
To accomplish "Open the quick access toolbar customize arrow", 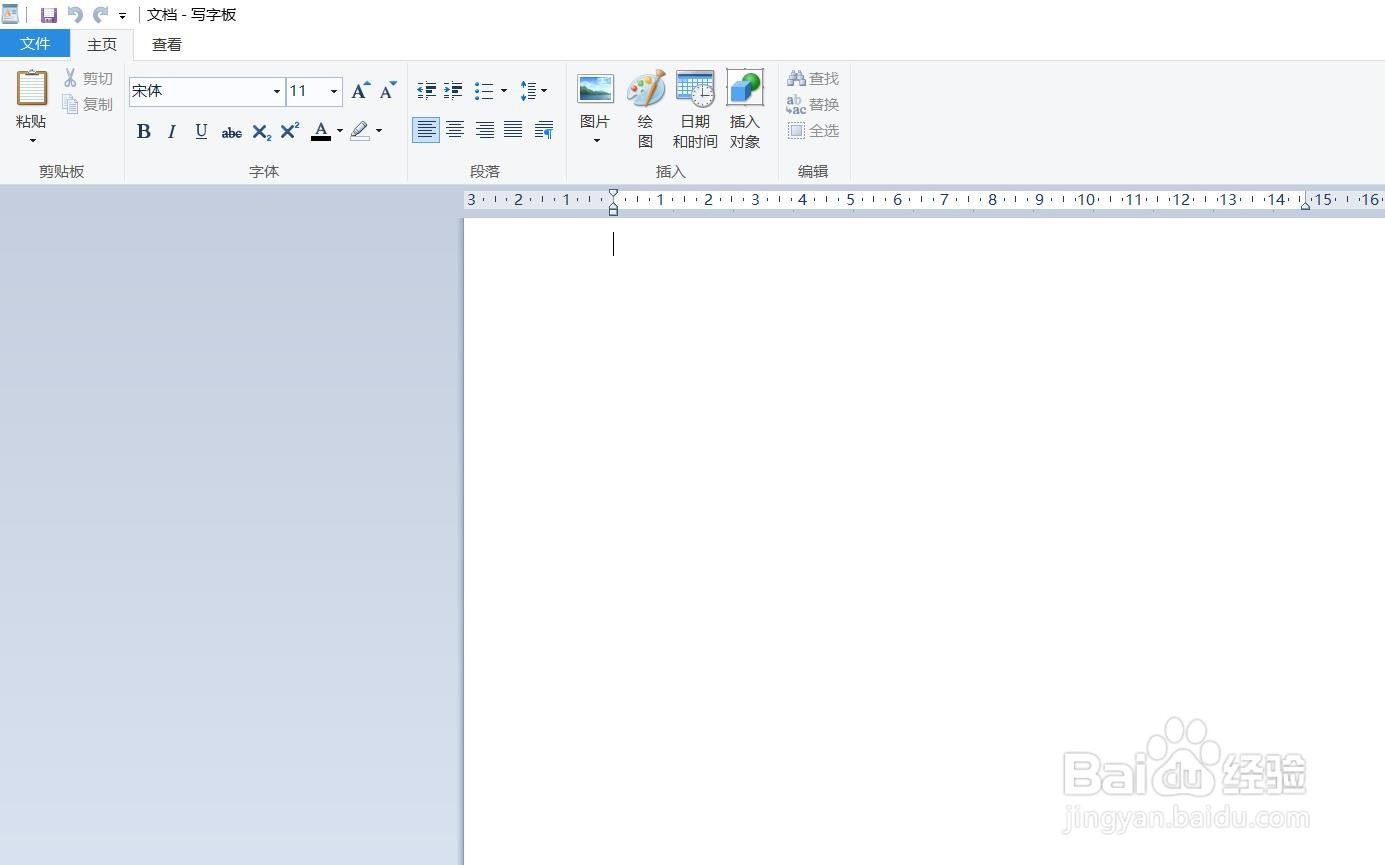I will coord(123,16).
